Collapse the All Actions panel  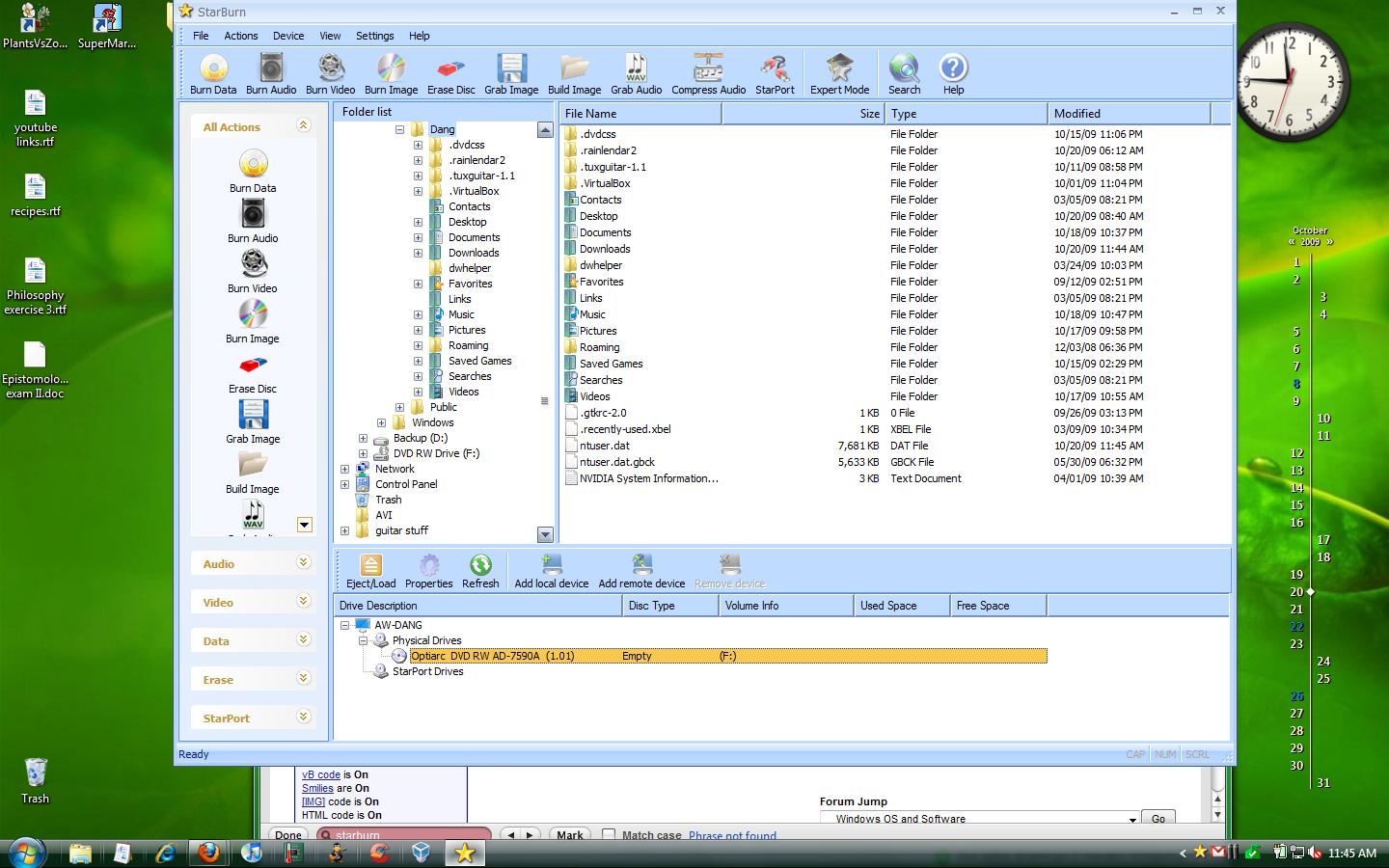303,126
